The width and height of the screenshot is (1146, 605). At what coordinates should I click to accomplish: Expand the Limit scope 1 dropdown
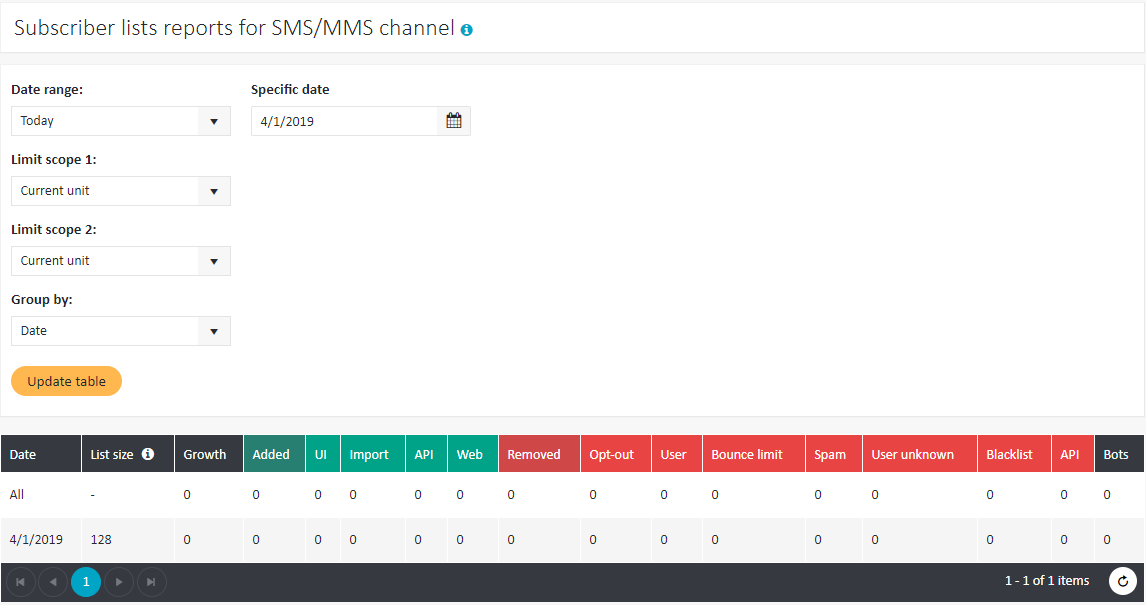pos(120,191)
